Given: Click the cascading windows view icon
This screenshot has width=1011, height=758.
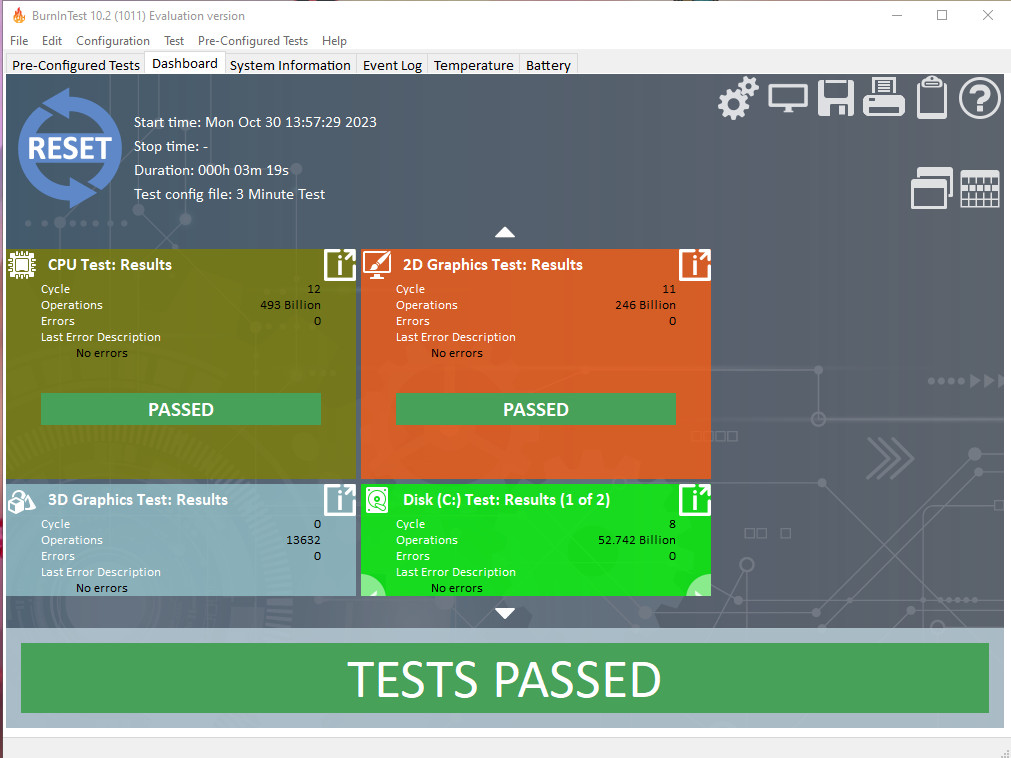Looking at the screenshot, I should pyautogui.click(x=932, y=188).
